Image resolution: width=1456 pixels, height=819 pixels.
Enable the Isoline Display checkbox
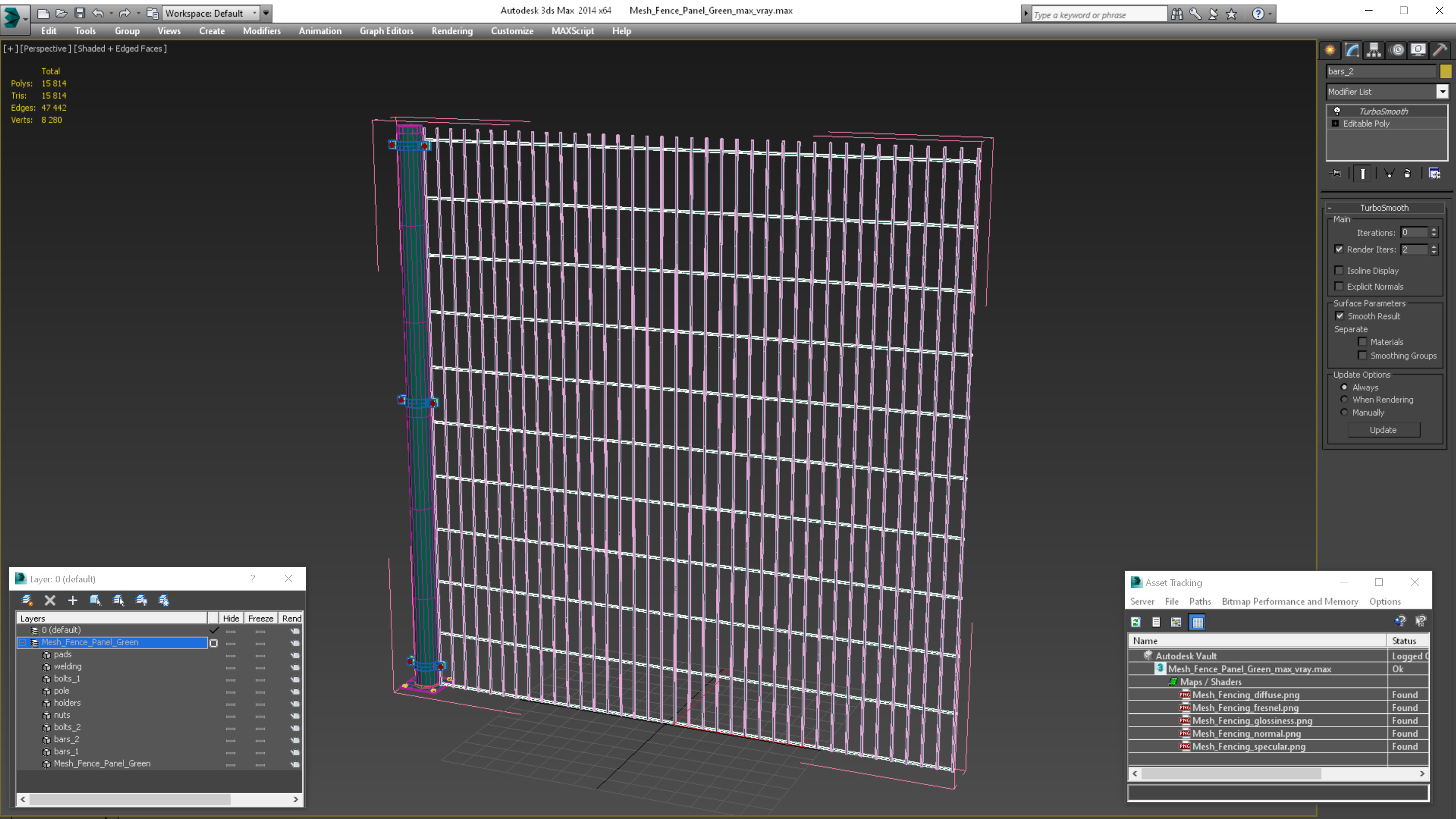(x=1339, y=271)
